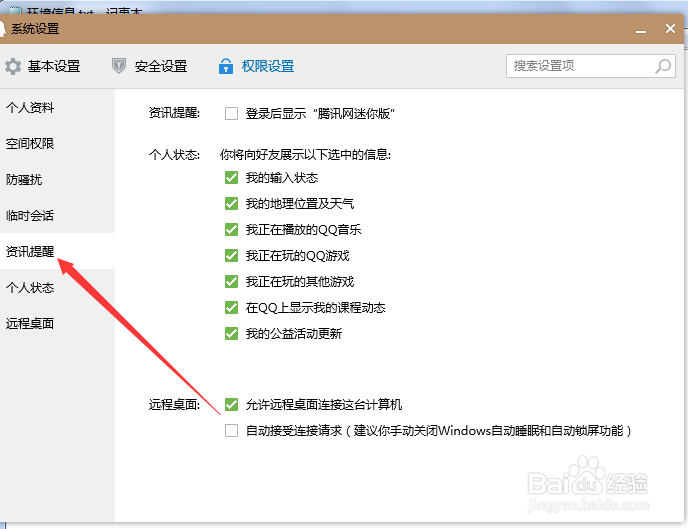
Task: Uncheck 允许远程桌面连接这台计算机
Action: (231, 404)
